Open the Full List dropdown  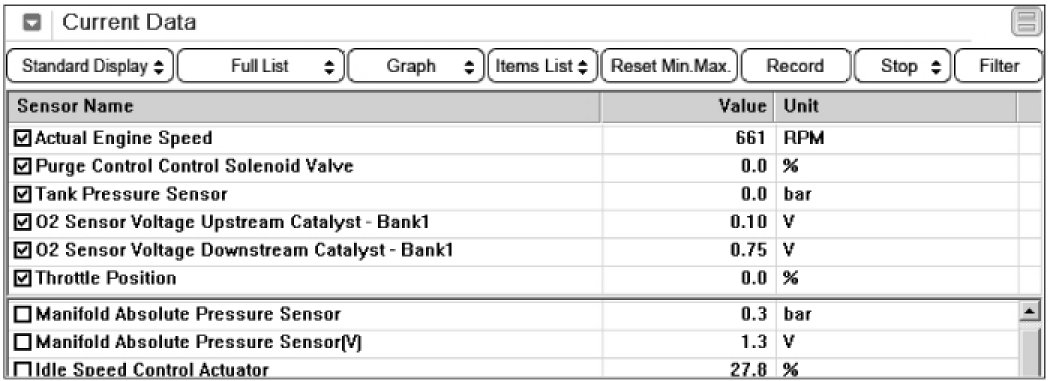point(261,66)
